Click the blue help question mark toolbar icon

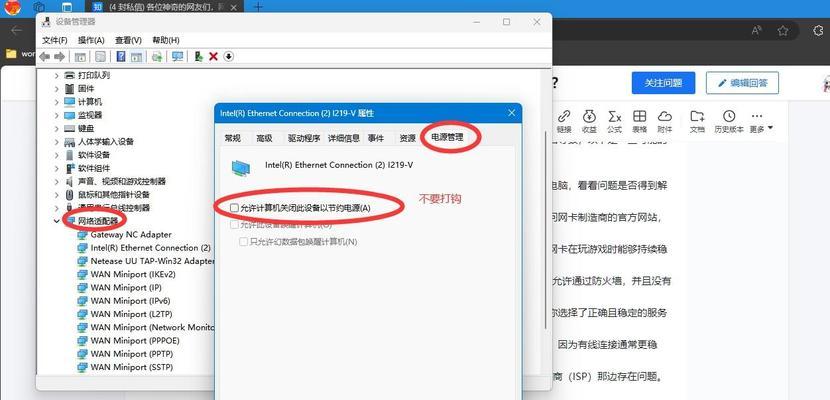point(121,56)
